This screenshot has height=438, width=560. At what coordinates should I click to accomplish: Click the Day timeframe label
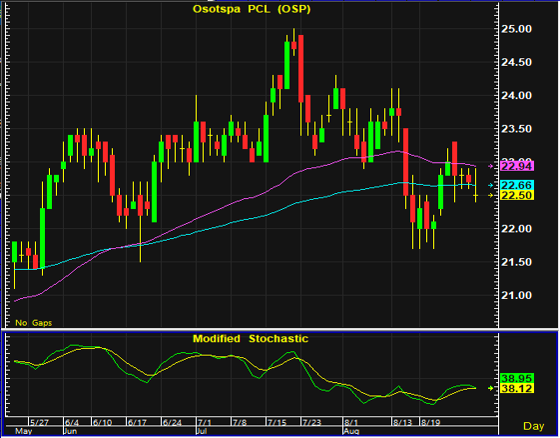[534, 426]
